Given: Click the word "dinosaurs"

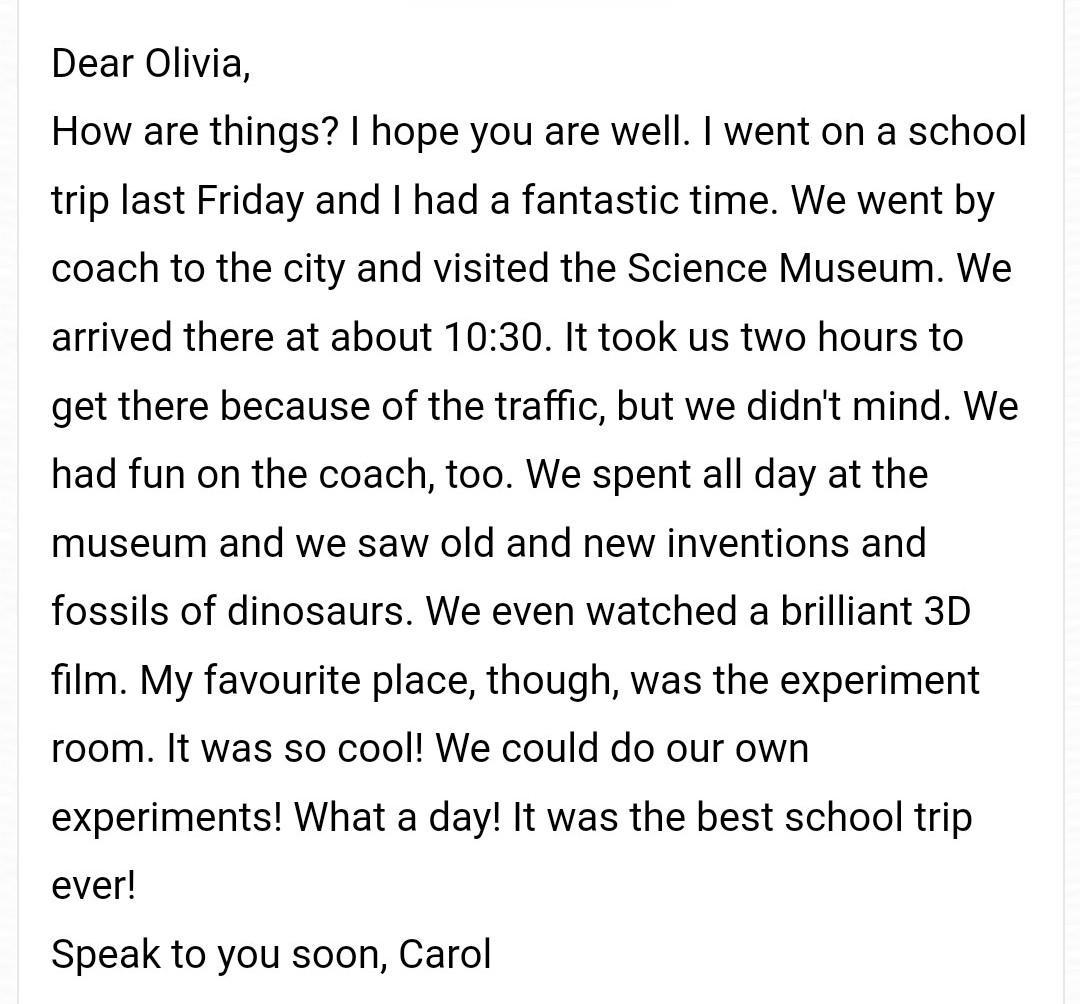Looking at the screenshot, I should (318, 612).
